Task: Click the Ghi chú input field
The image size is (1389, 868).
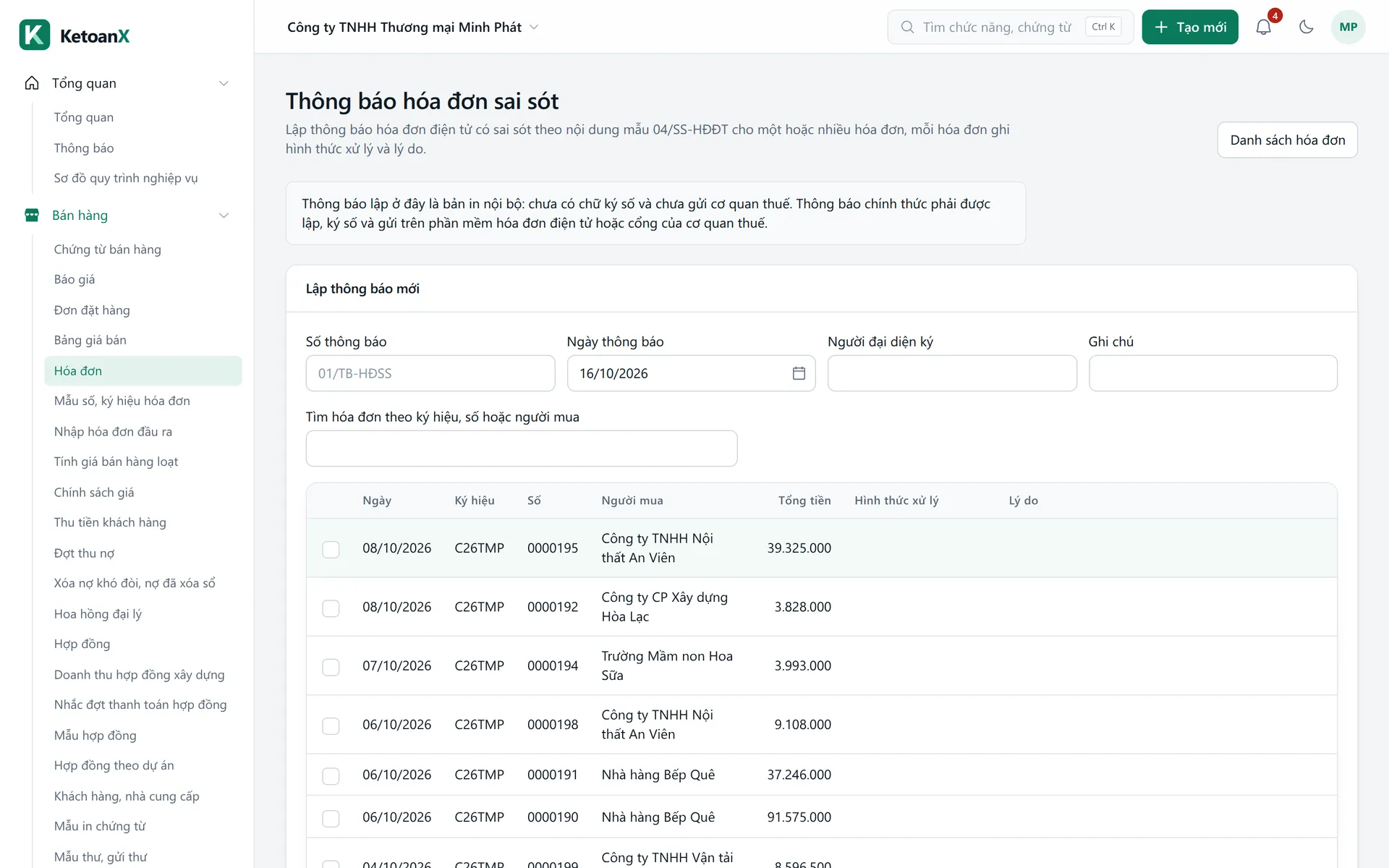Action: (x=1212, y=373)
